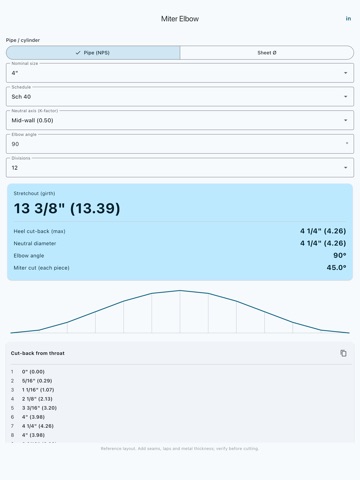Click row 3 value 1 1/16" (1.07)

tap(38, 390)
